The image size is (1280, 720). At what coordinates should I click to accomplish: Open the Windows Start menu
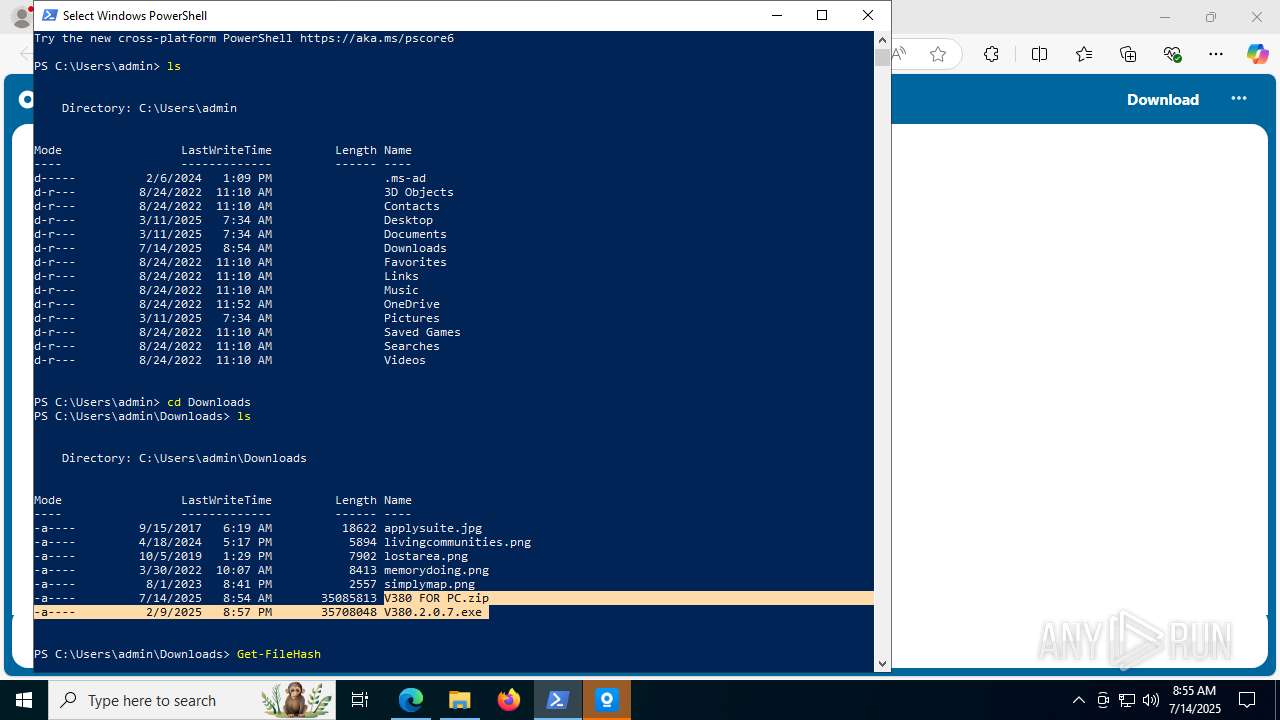24,700
